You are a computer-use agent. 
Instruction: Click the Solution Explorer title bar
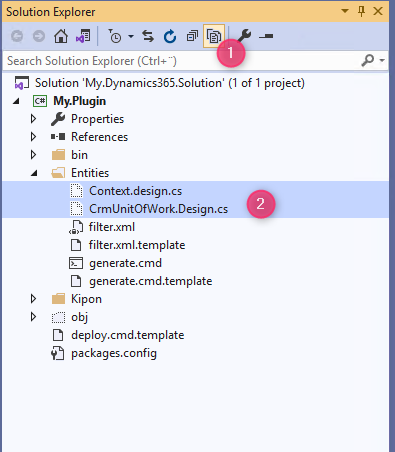(x=195, y=11)
